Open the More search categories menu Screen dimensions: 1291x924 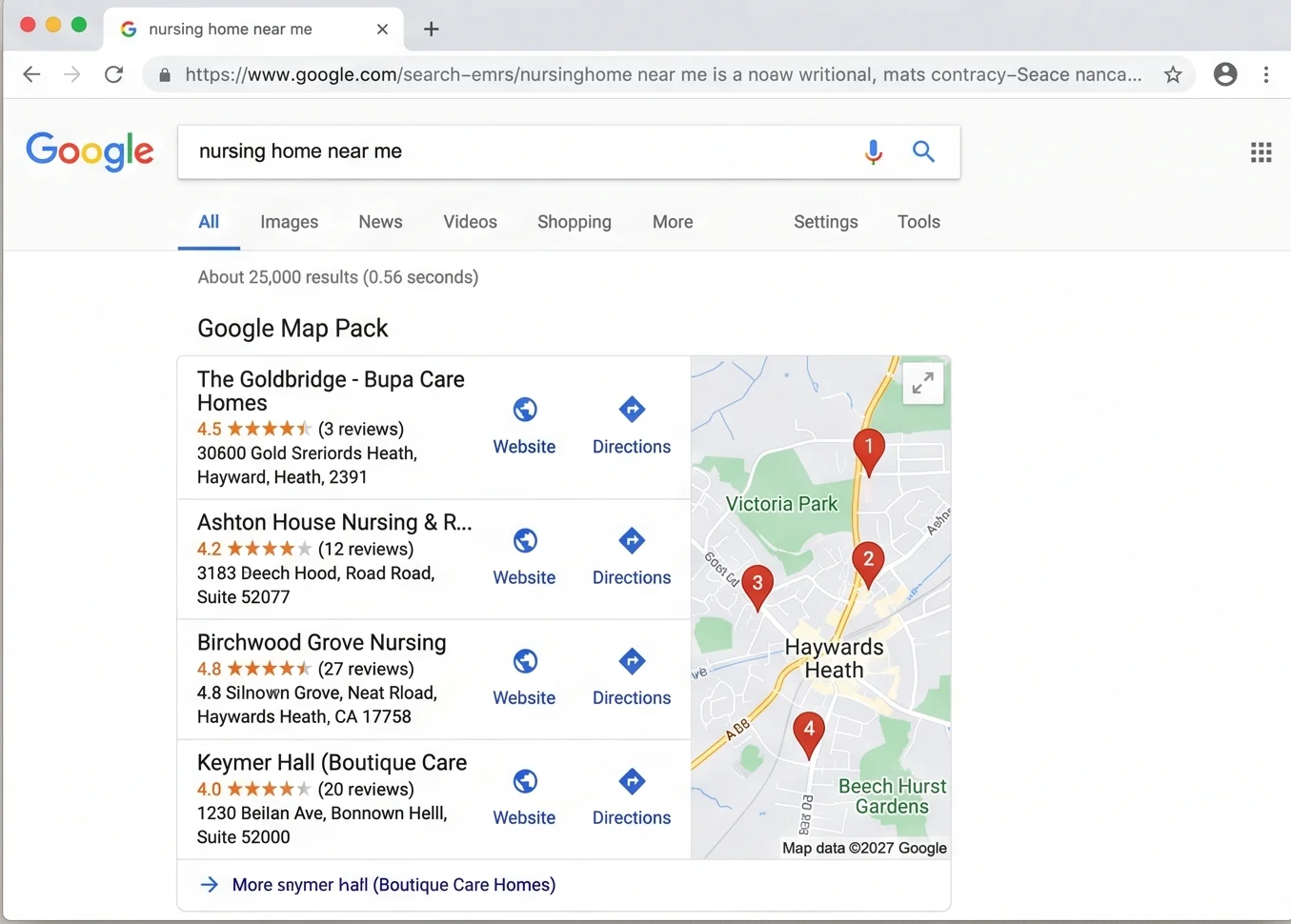point(673,222)
